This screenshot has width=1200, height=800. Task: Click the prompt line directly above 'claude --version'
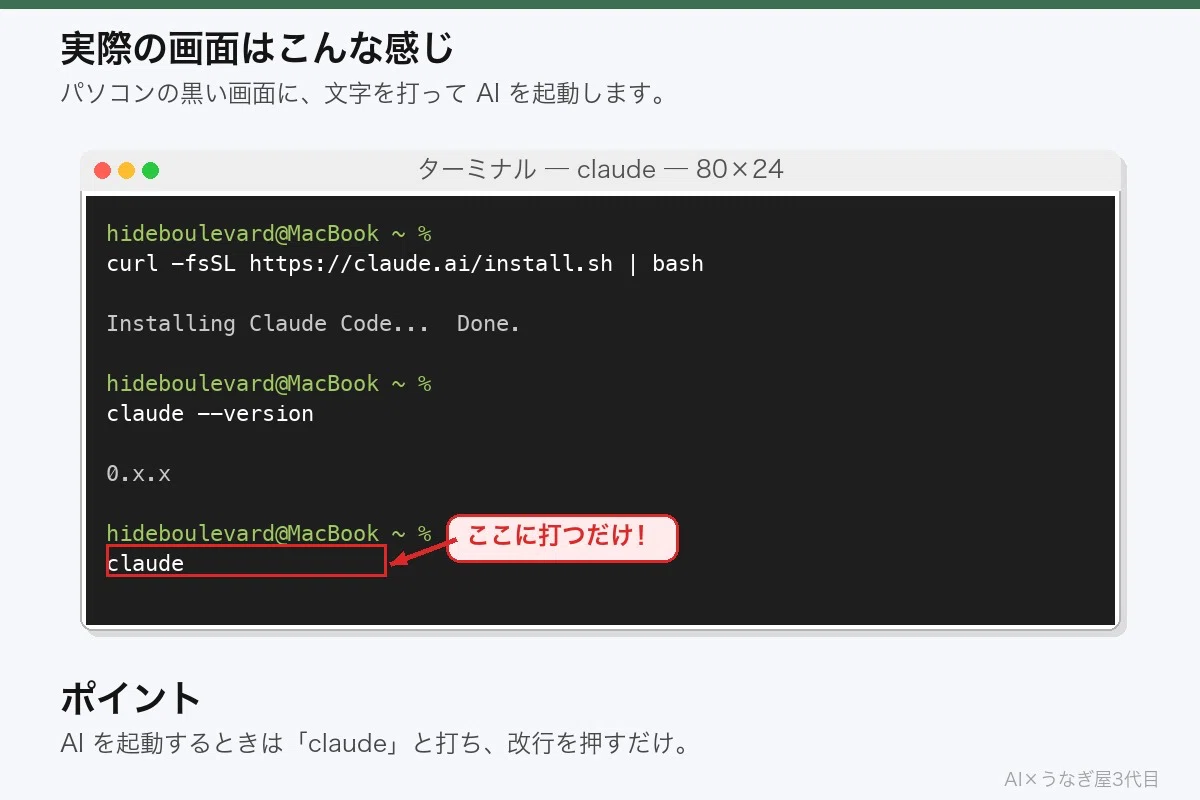pyautogui.click(x=269, y=384)
